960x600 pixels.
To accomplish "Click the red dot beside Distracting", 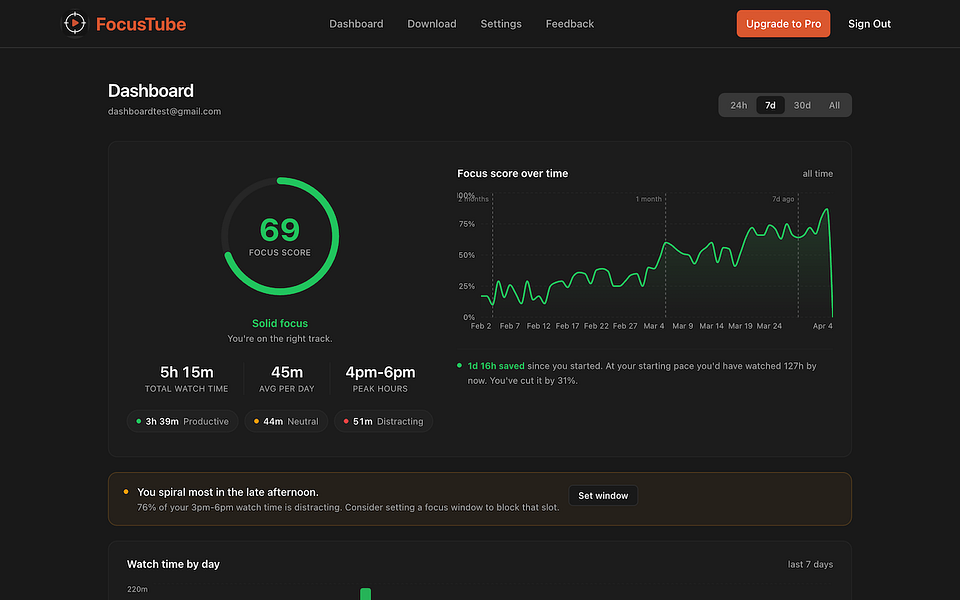I will [x=346, y=421].
